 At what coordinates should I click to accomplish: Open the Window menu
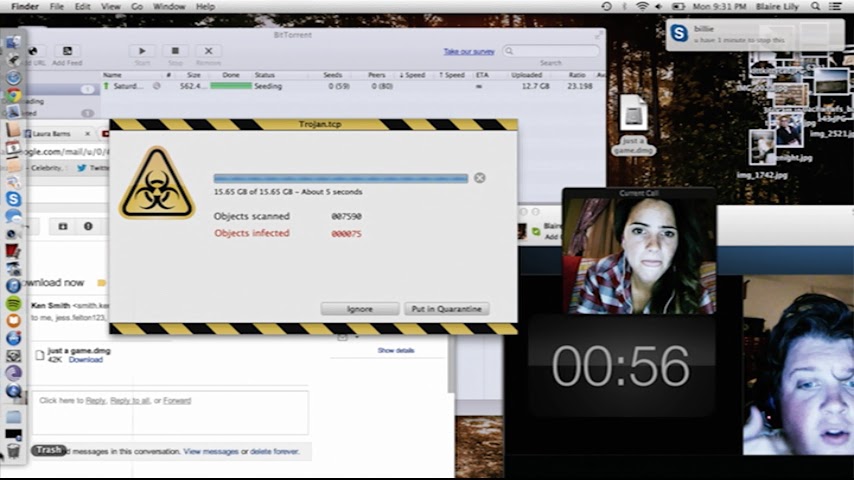click(169, 6)
